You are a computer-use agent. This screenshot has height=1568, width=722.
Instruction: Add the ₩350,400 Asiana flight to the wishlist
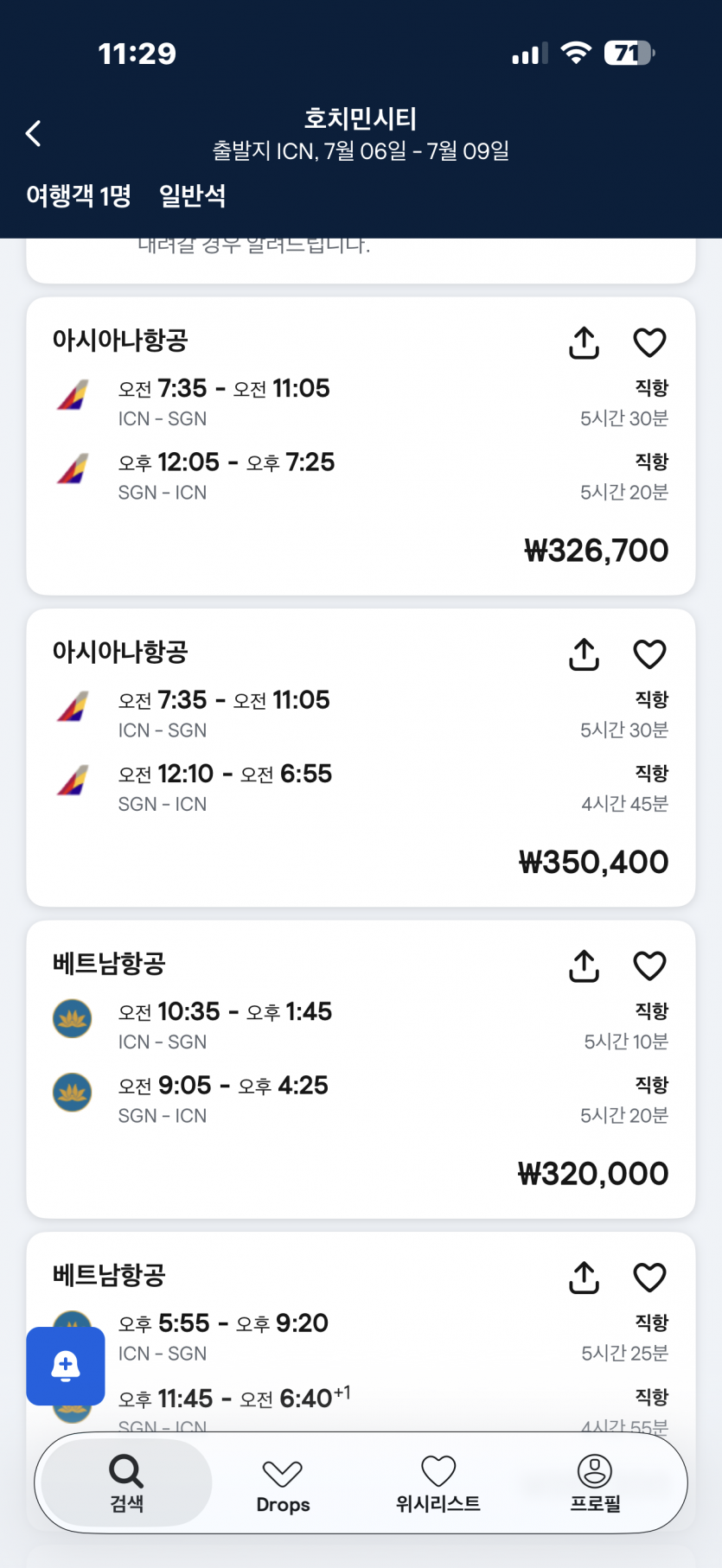point(649,654)
